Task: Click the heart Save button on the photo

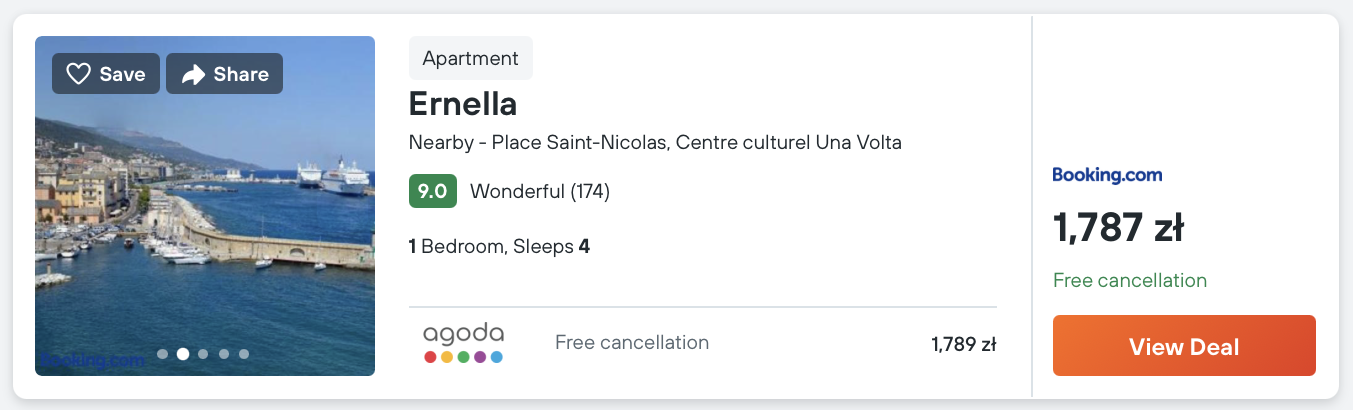Action: [106, 74]
